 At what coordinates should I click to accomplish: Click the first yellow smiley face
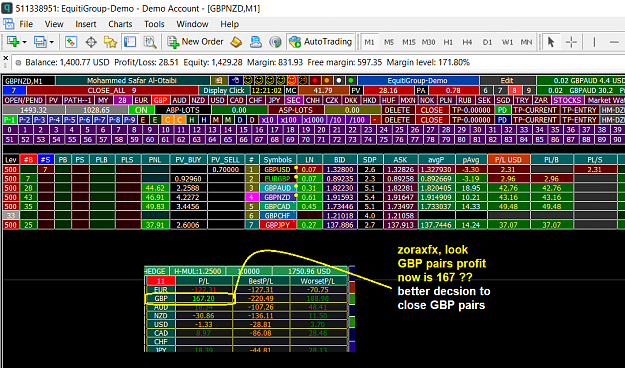pyautogui.click(x=248, y=81)
